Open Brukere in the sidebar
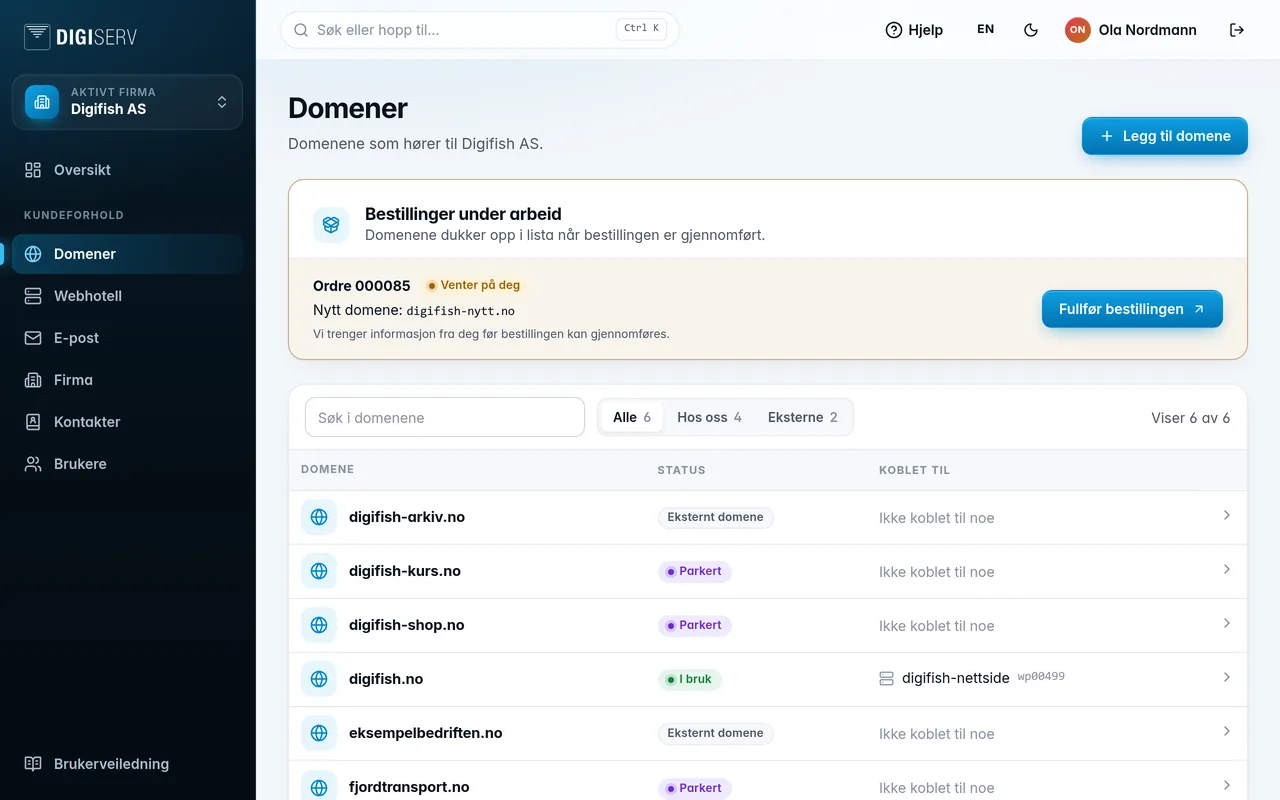 127,464
